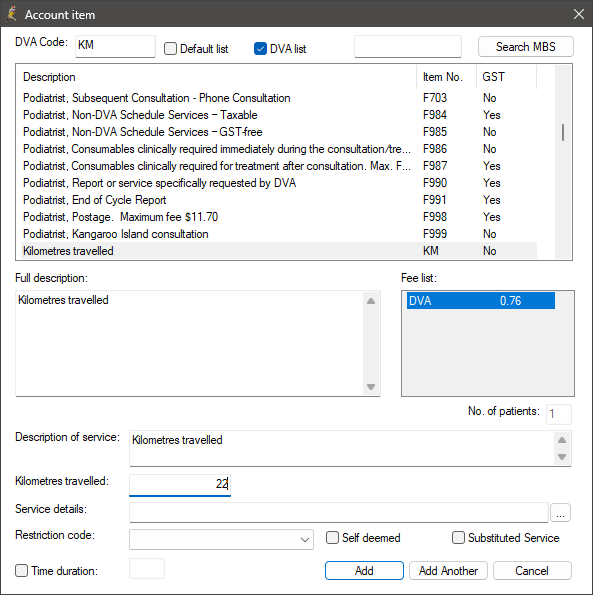The width and height of the screenshot is (593, 595).
Task: Click Description of service scroll up arrow
Action: pos(562,440)
